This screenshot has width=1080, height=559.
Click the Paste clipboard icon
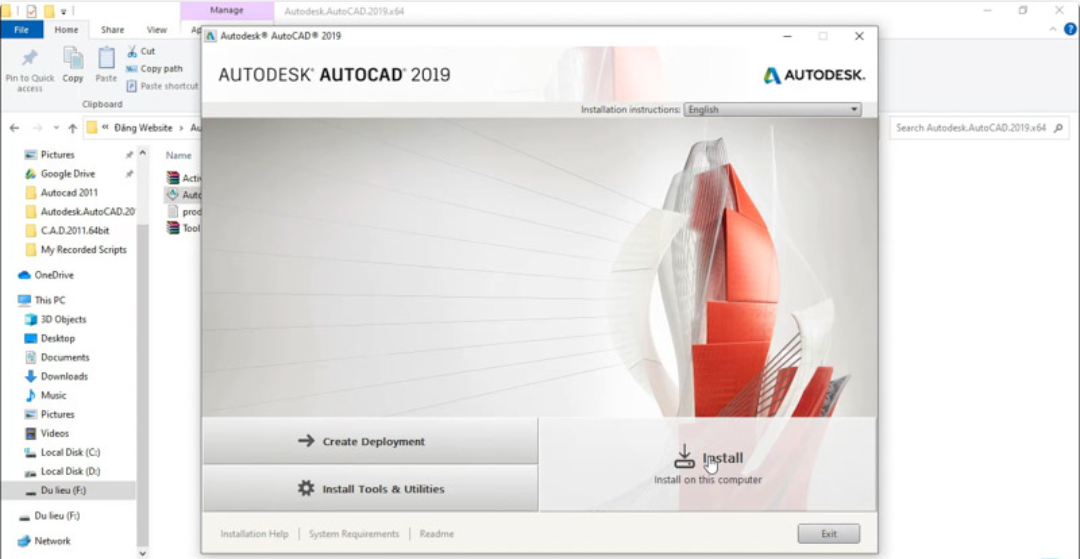pos(106,59)
